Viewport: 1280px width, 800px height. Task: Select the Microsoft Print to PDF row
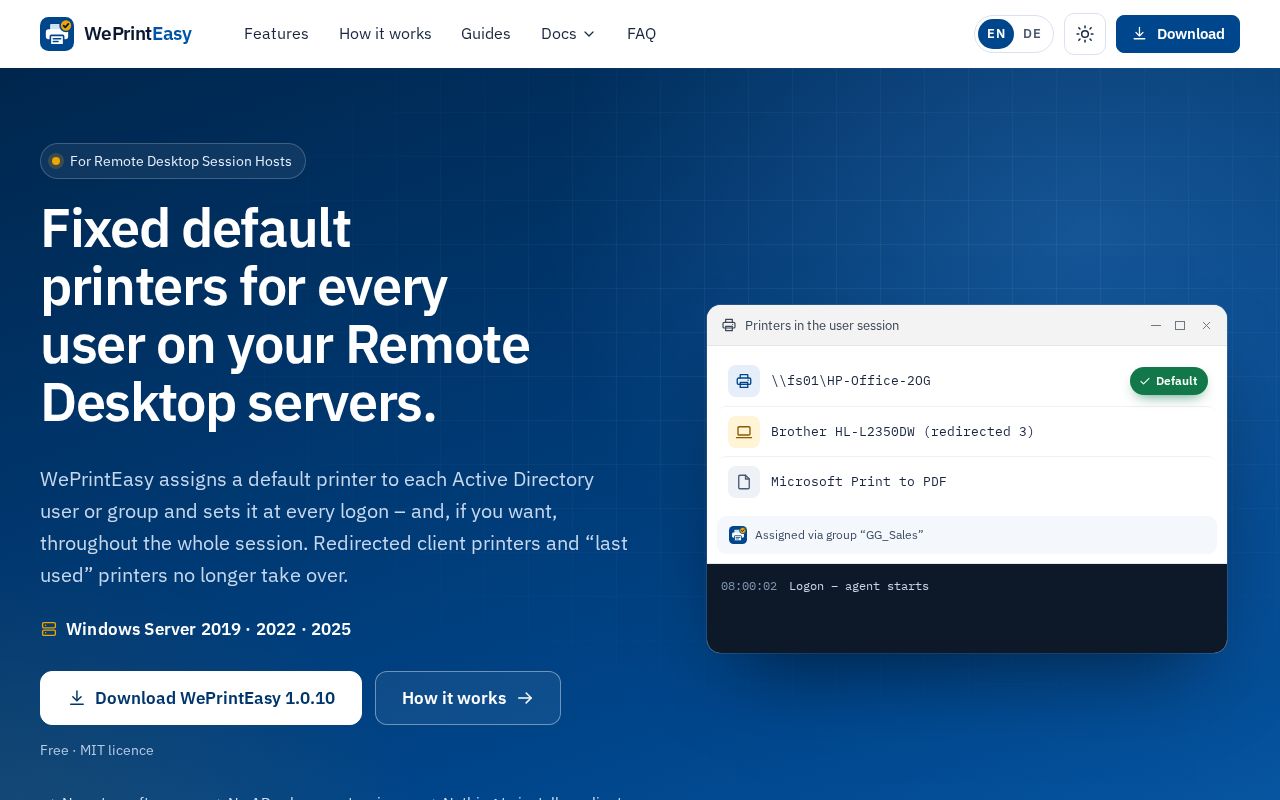967,482
